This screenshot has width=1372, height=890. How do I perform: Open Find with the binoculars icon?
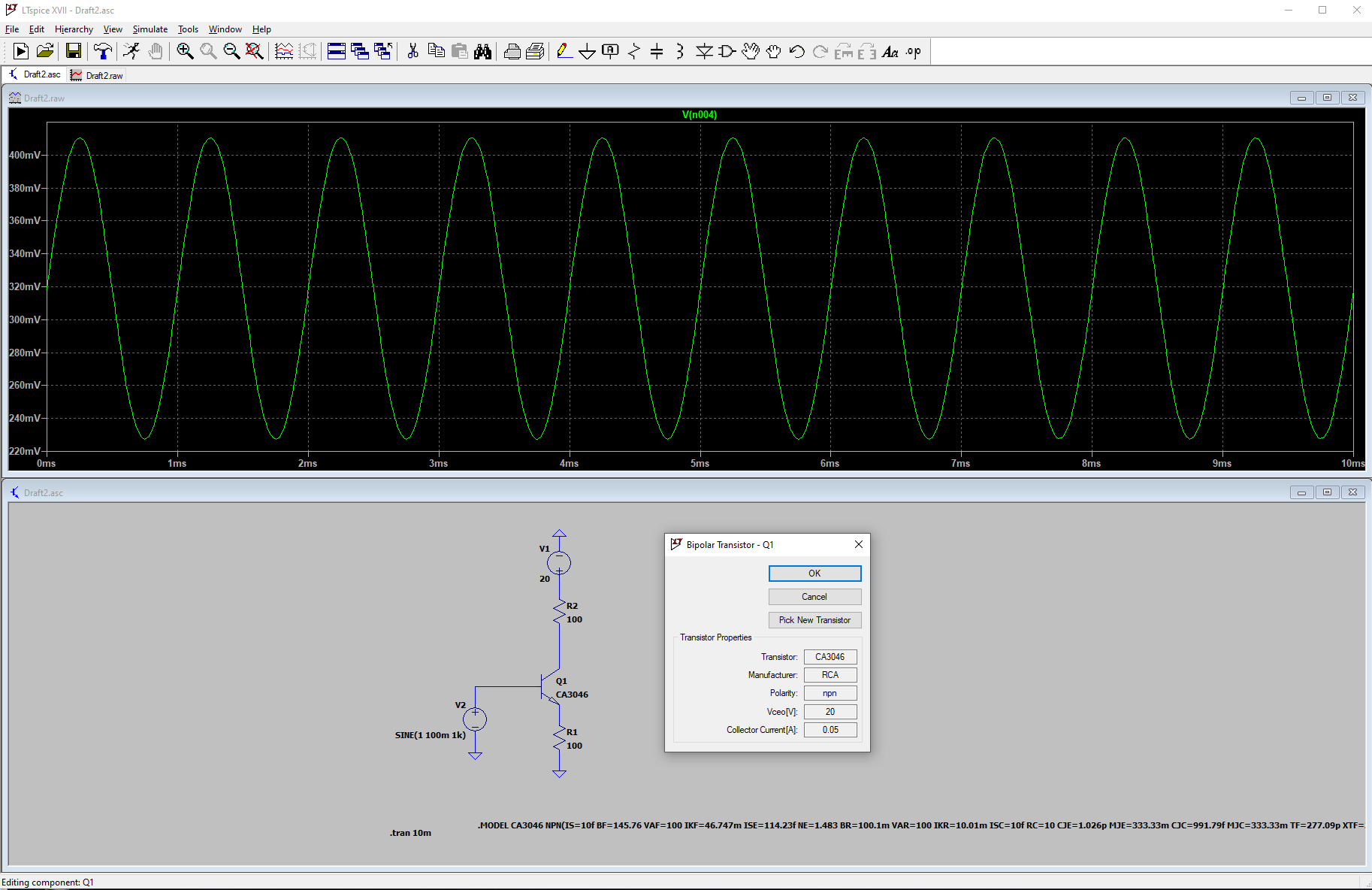pos(482,51)
